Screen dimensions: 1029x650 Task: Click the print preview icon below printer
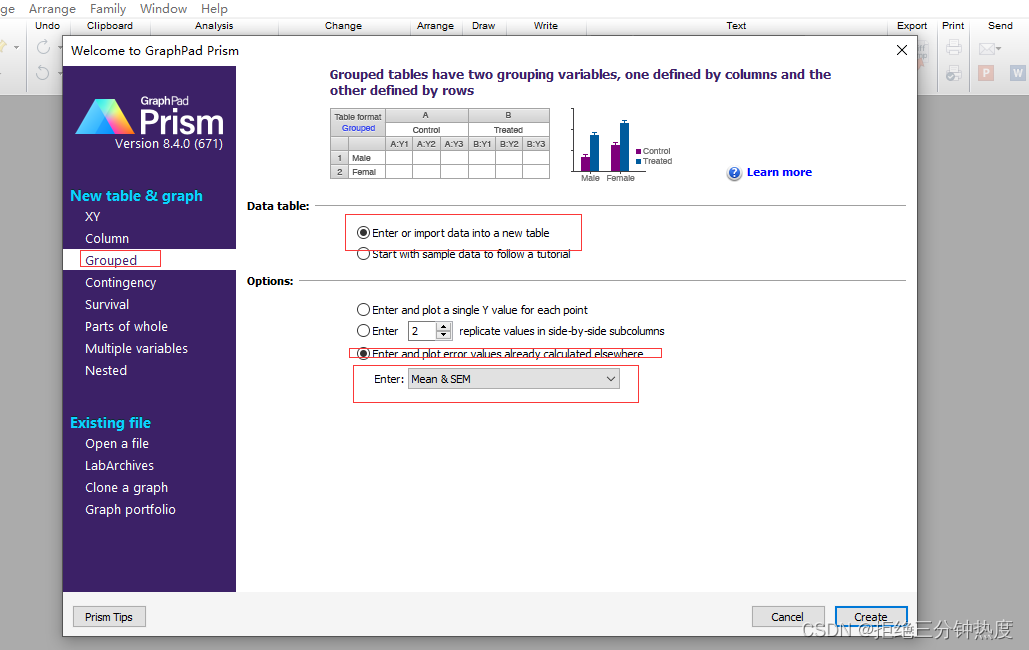(954, 73)
